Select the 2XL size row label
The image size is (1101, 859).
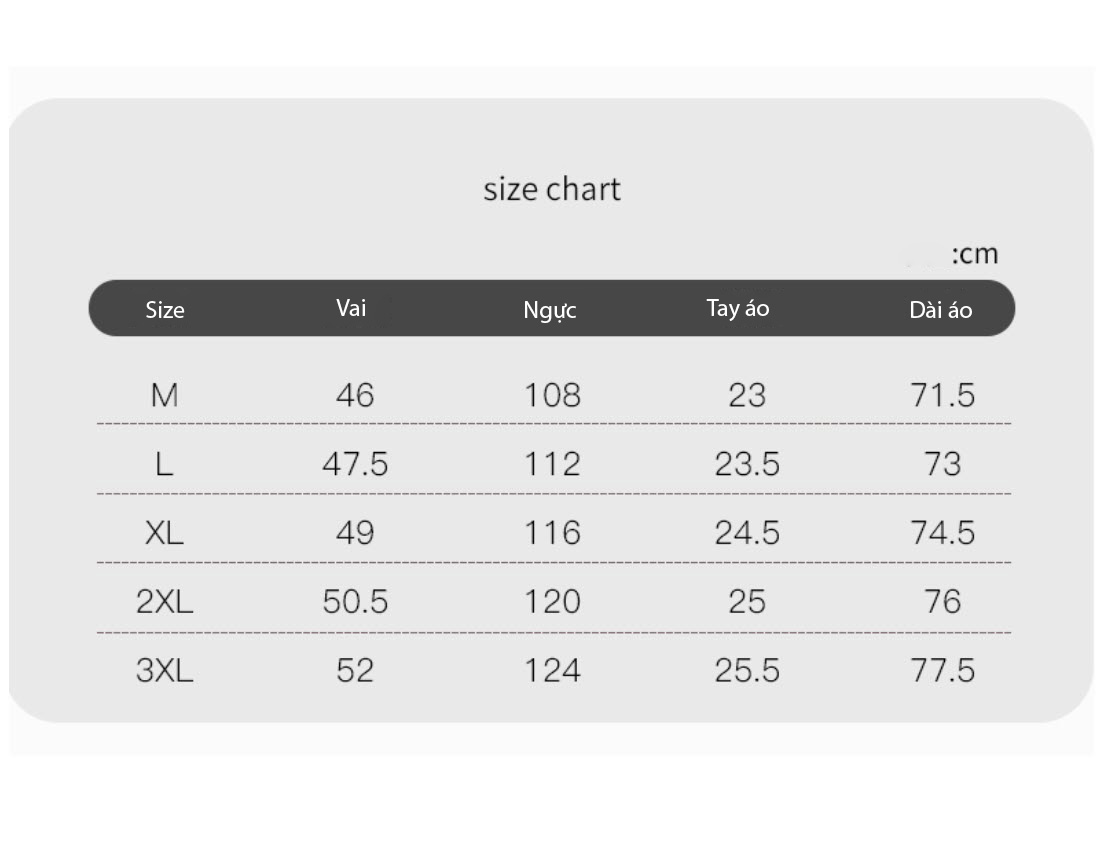tap(164, 602)
